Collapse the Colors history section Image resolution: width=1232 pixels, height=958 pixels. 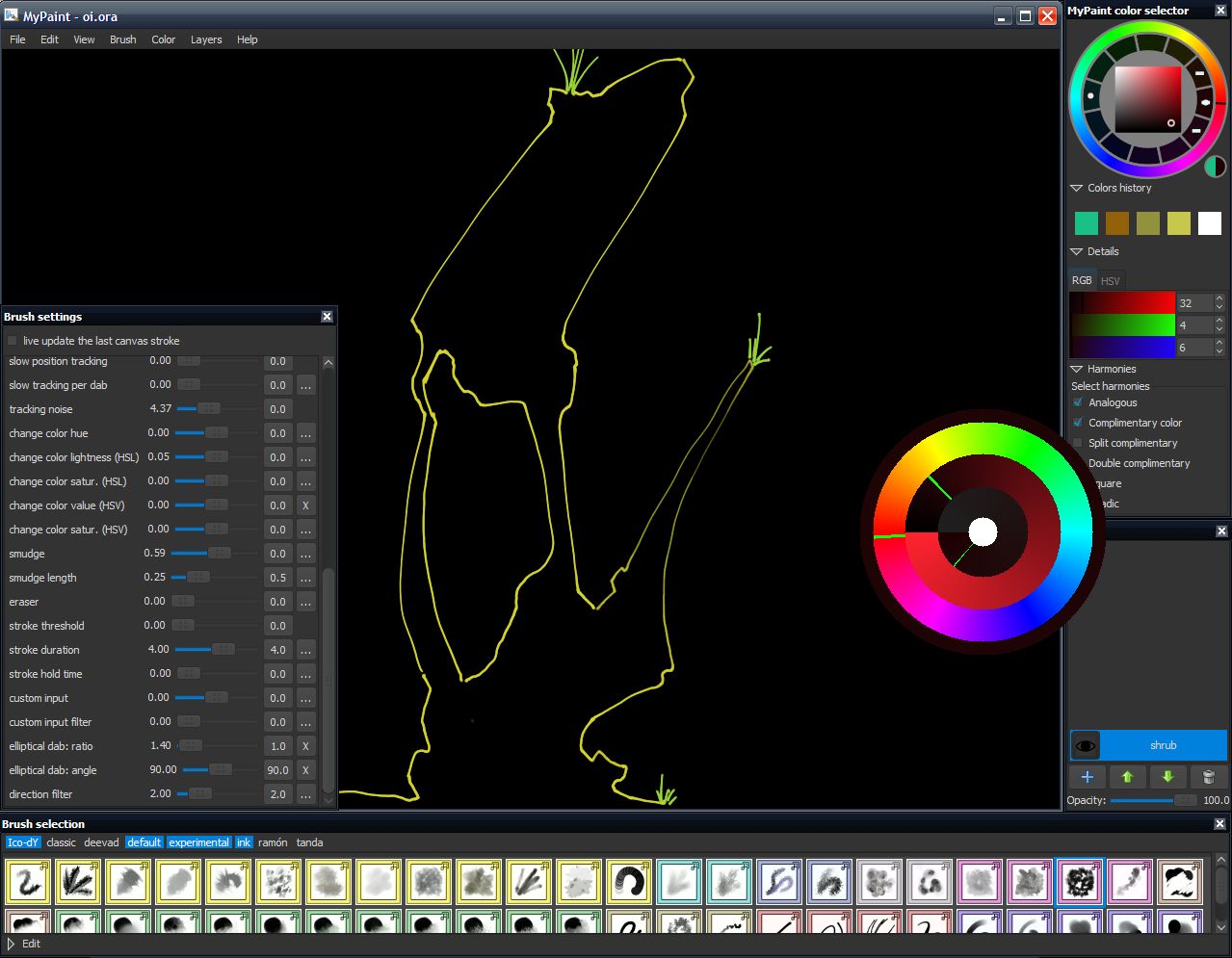[1077, 188]
